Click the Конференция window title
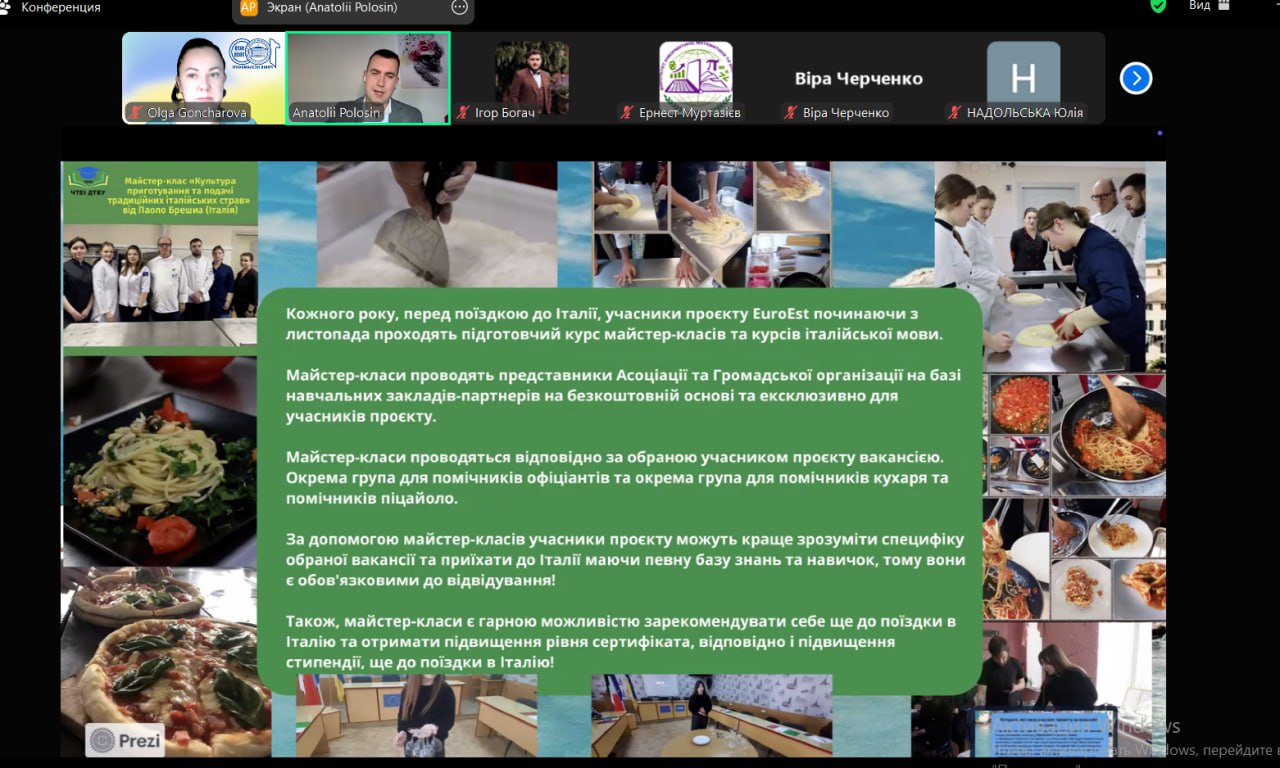 60,7
